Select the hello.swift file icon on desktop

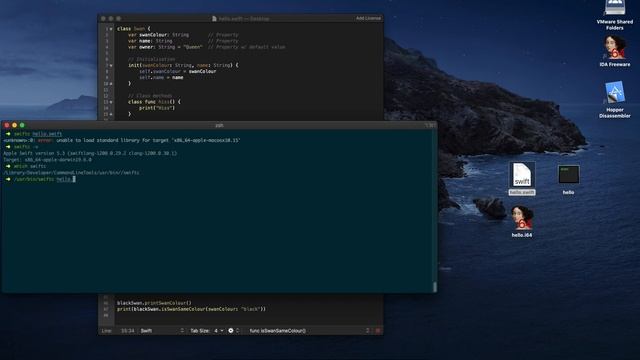522,179
